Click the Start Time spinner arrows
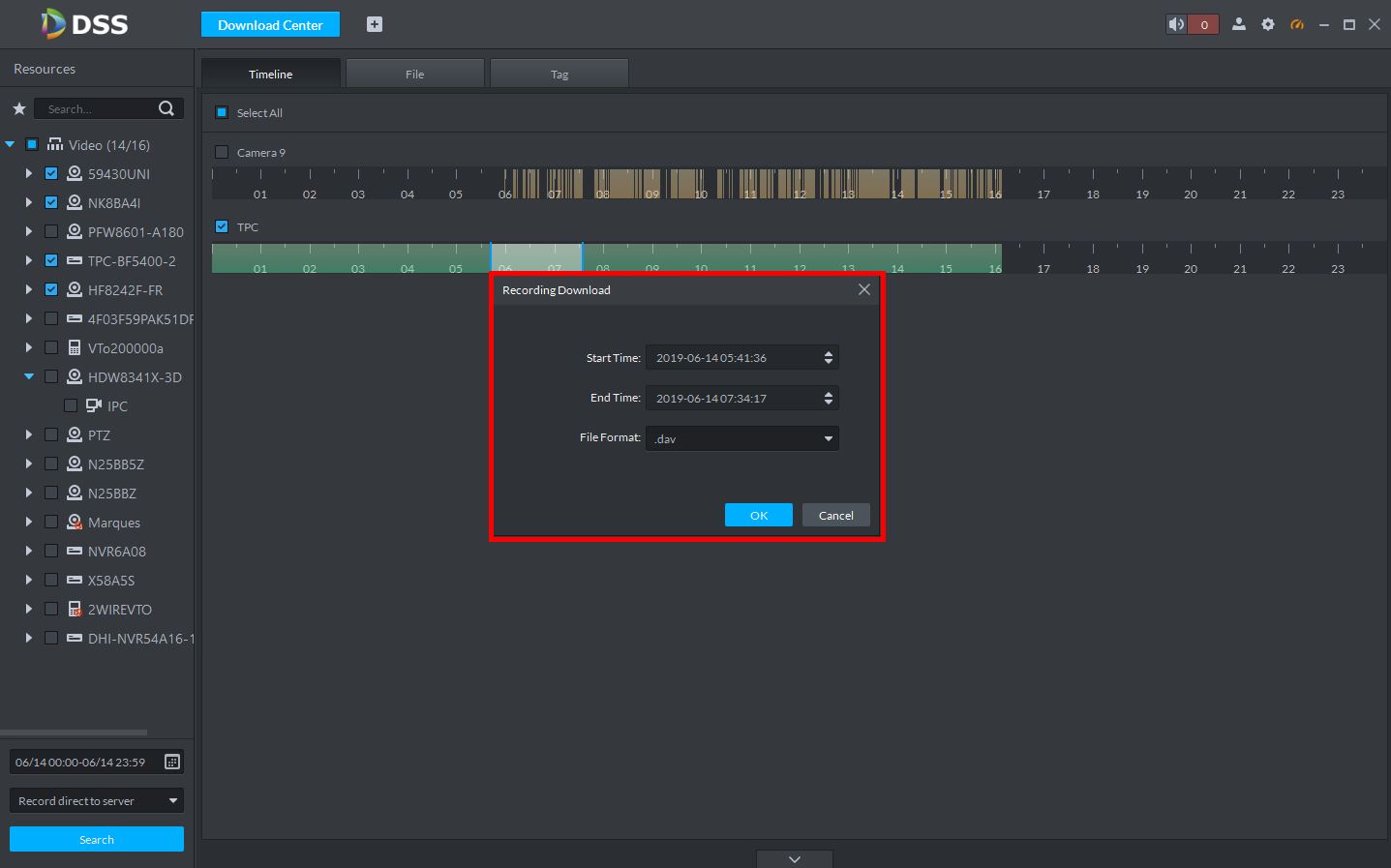This screenshot has height=868, width=1391. pyautogui.click(x=829, y=357)
